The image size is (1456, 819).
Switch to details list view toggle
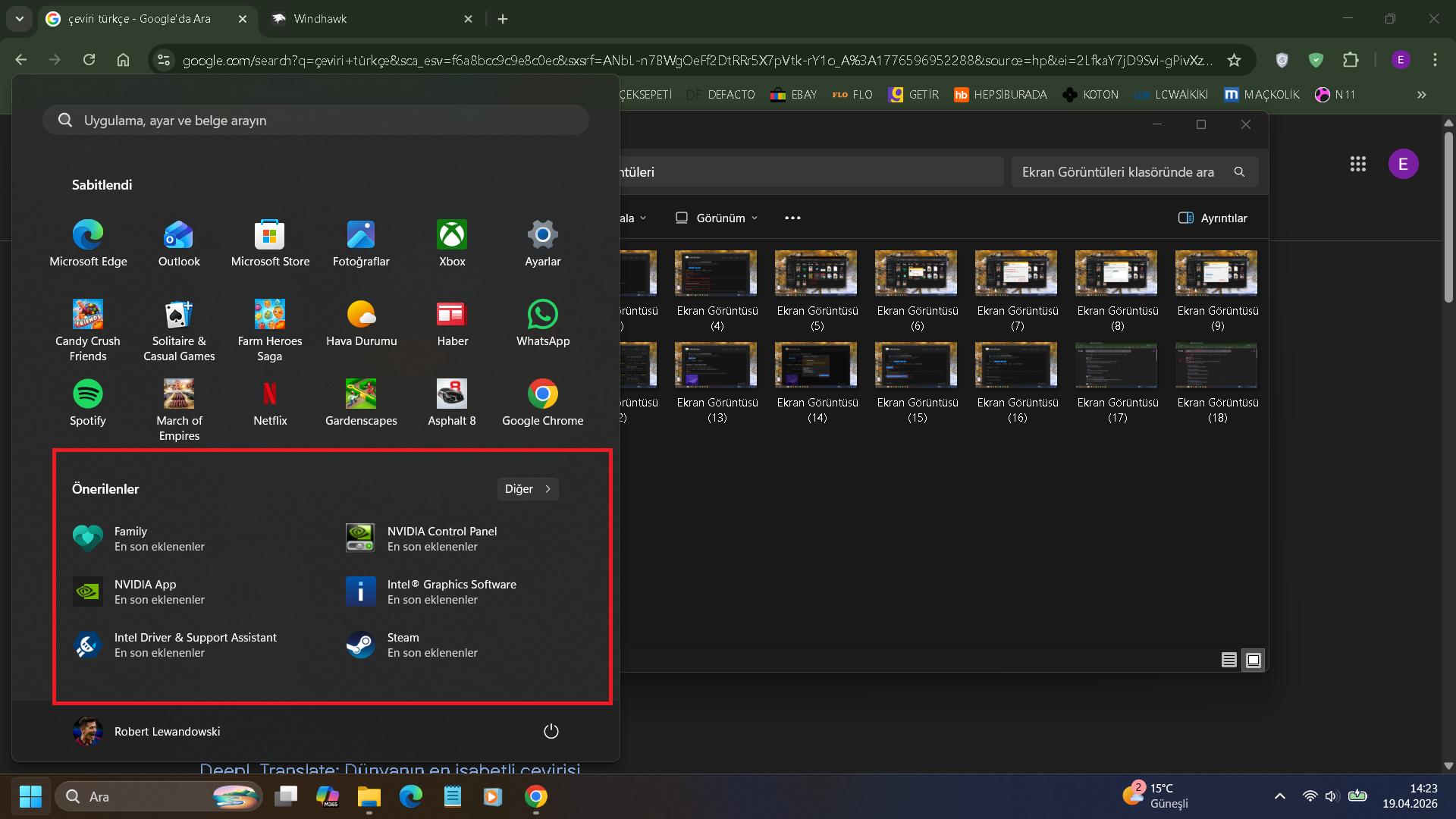point(1229,661)
